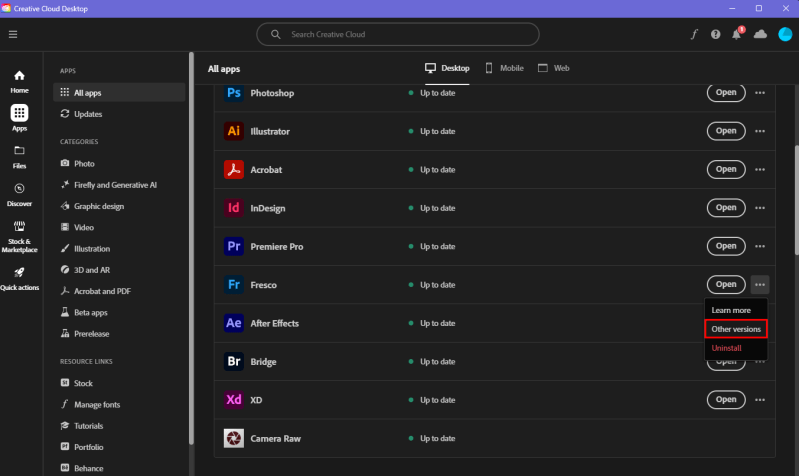The height and width of the screenshot is (476, 799).
Task: Choose Learn more from the Fresco menu
Action: tap(736, 310)
